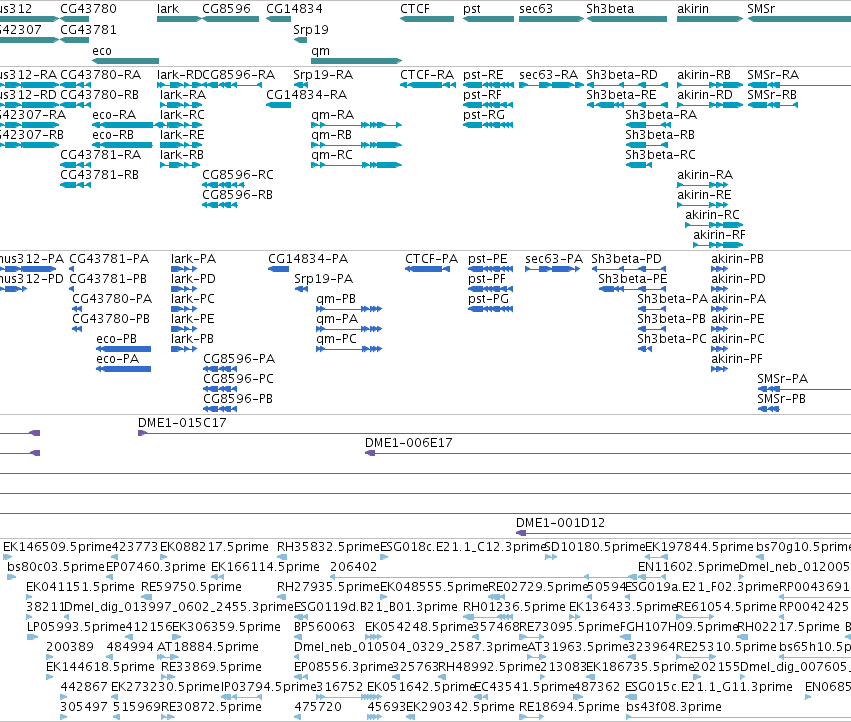Viewport: 851px width, 722px height.
Task: Click transcript sec63-RA
Action: 551,85
